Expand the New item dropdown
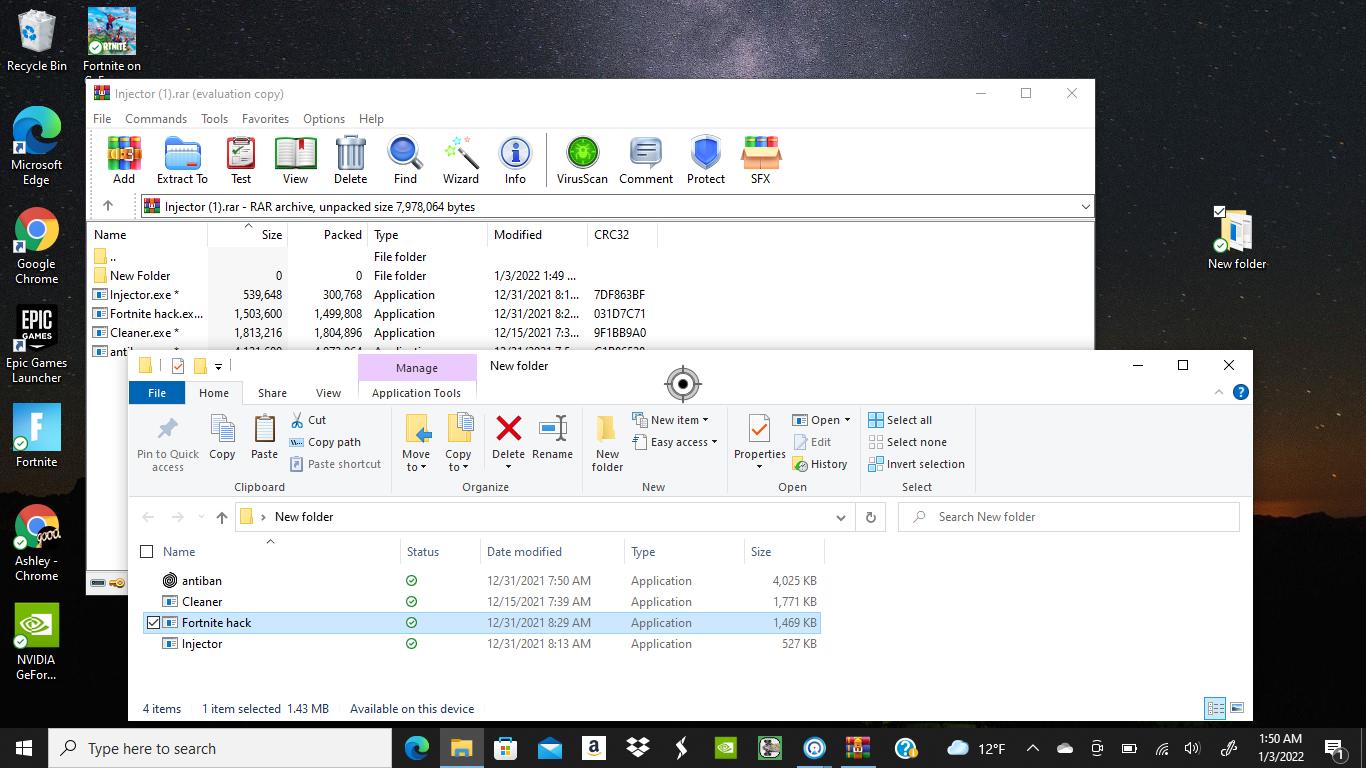1366x768 pixels. 679,420
